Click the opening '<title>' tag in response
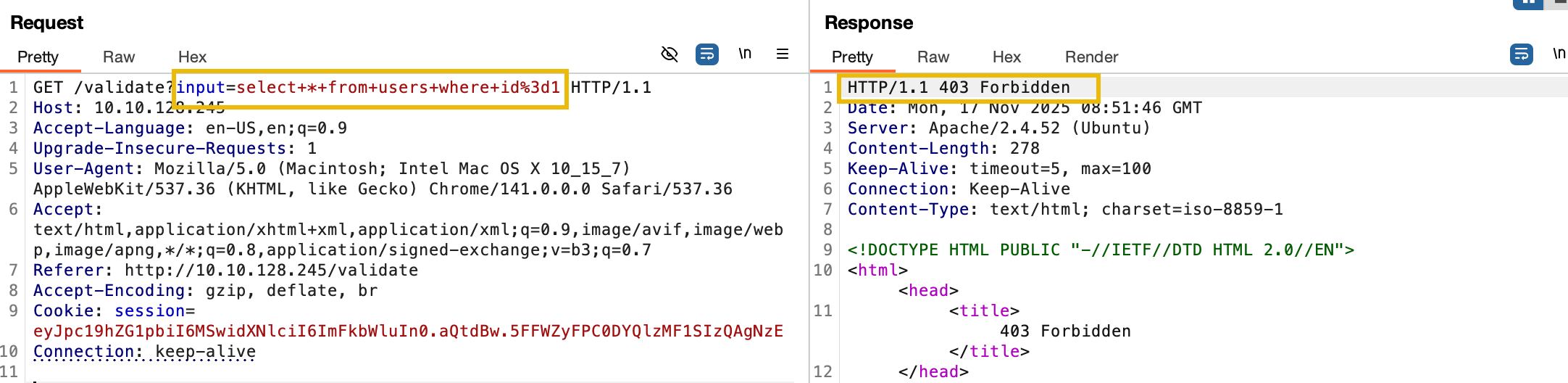 984,310
